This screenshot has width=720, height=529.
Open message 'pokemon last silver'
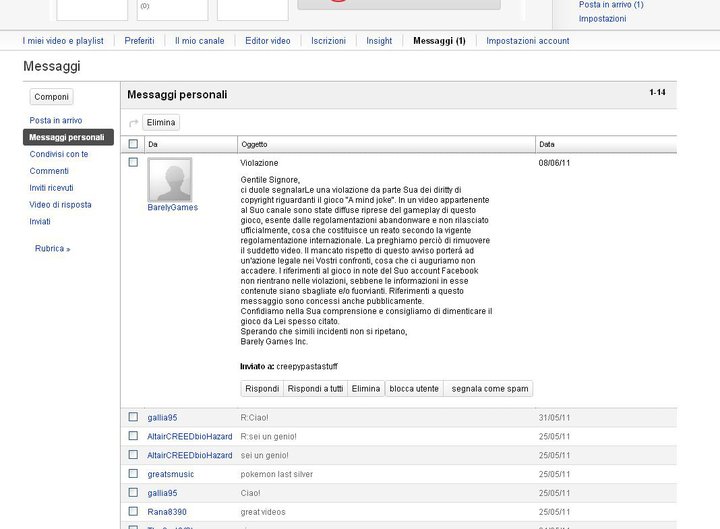point(276,474)
